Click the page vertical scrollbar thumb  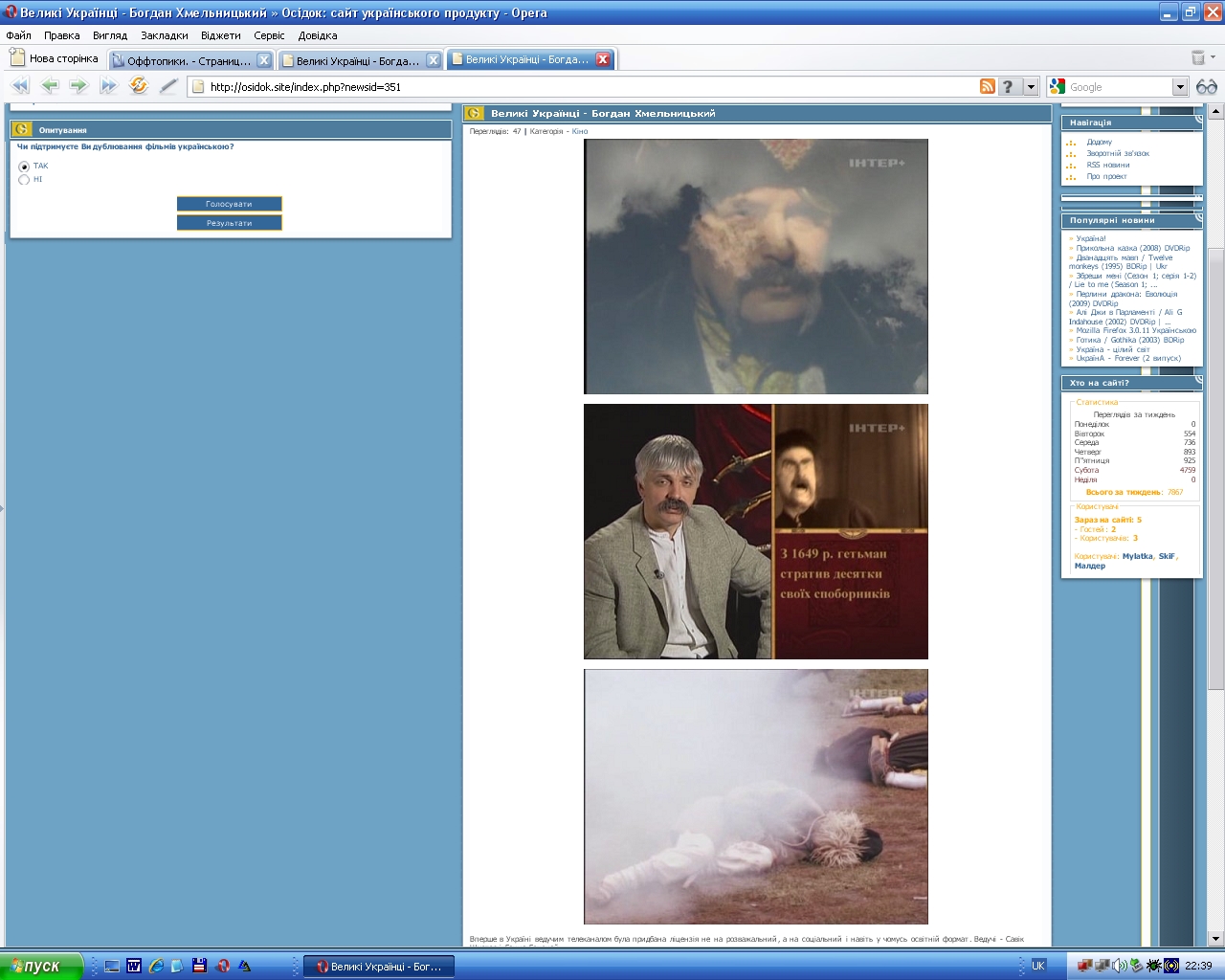pos(1216,469)
